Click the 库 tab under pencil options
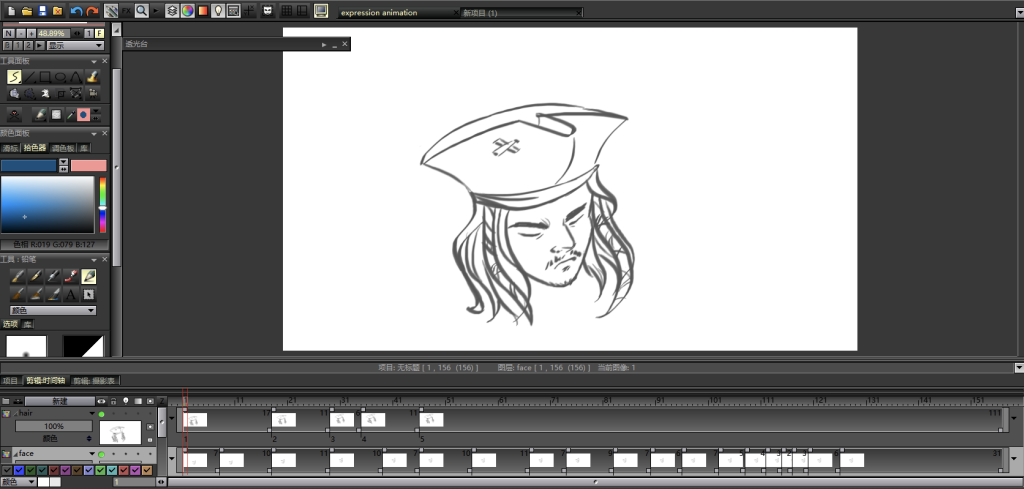Screen dimensions: 1024x489 [x=27, y=324]
